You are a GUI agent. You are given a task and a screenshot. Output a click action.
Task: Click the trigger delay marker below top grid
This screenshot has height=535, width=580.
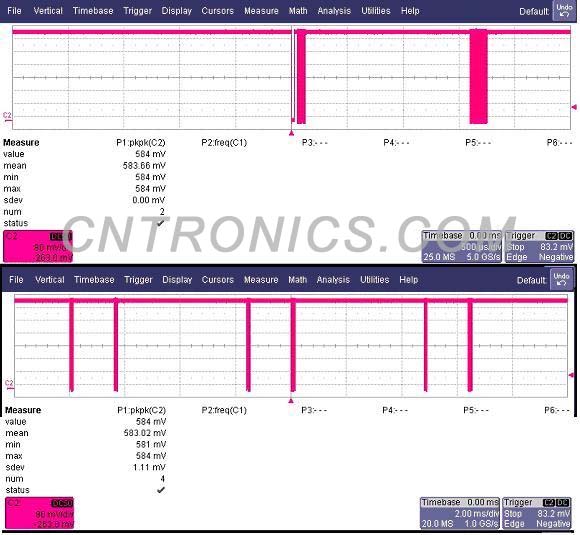[x=291, y=133]
